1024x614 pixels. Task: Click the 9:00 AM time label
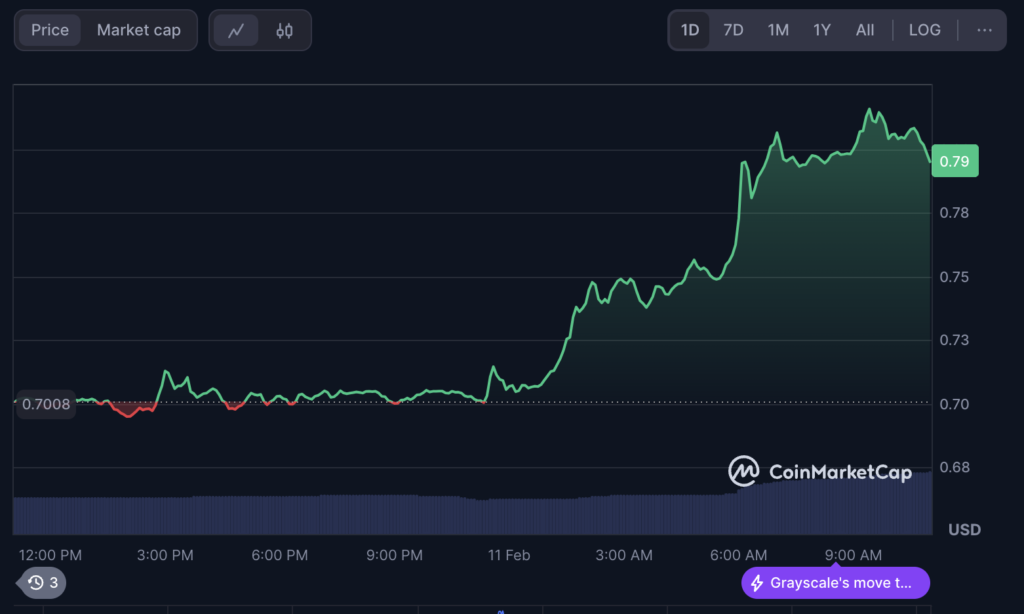853,555
